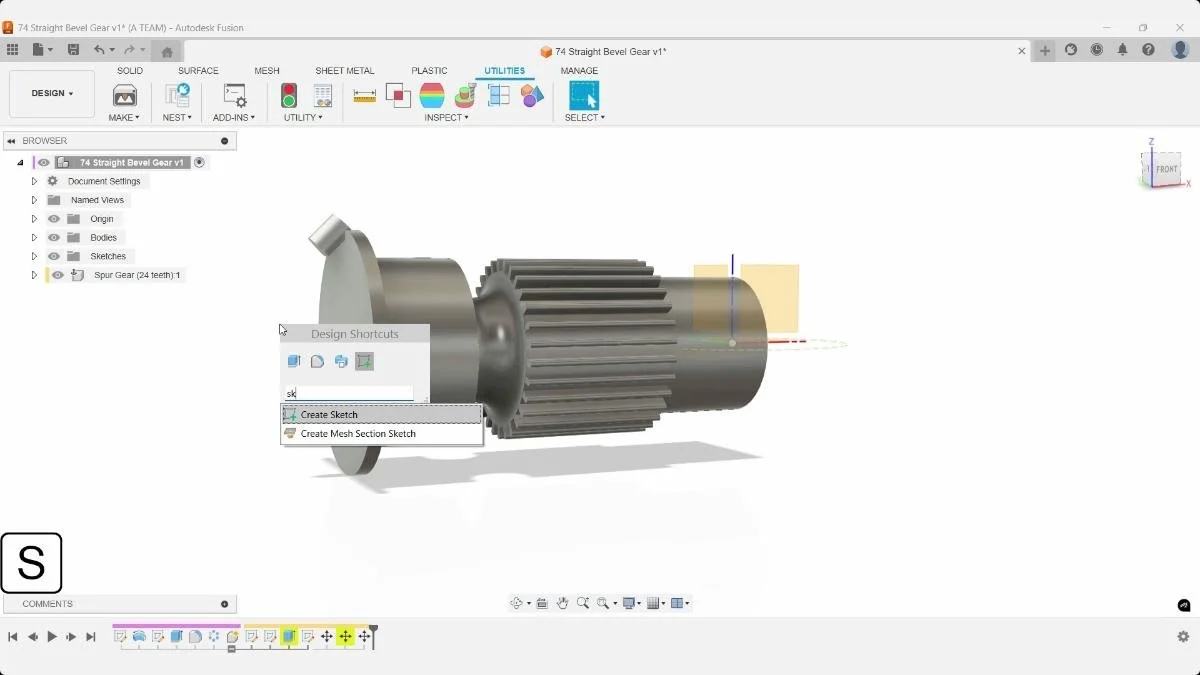Click the rainbow striped analysis icon
The height and width of the screenshot is (675, 1200).
click(432, 96)
